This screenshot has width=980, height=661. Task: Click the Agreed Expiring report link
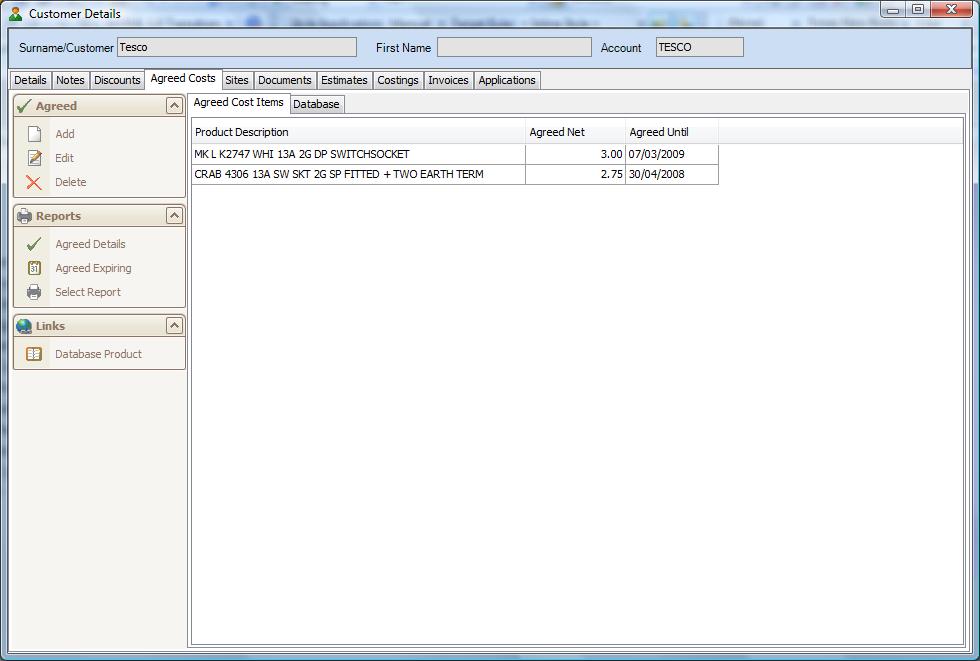(93, 268)
